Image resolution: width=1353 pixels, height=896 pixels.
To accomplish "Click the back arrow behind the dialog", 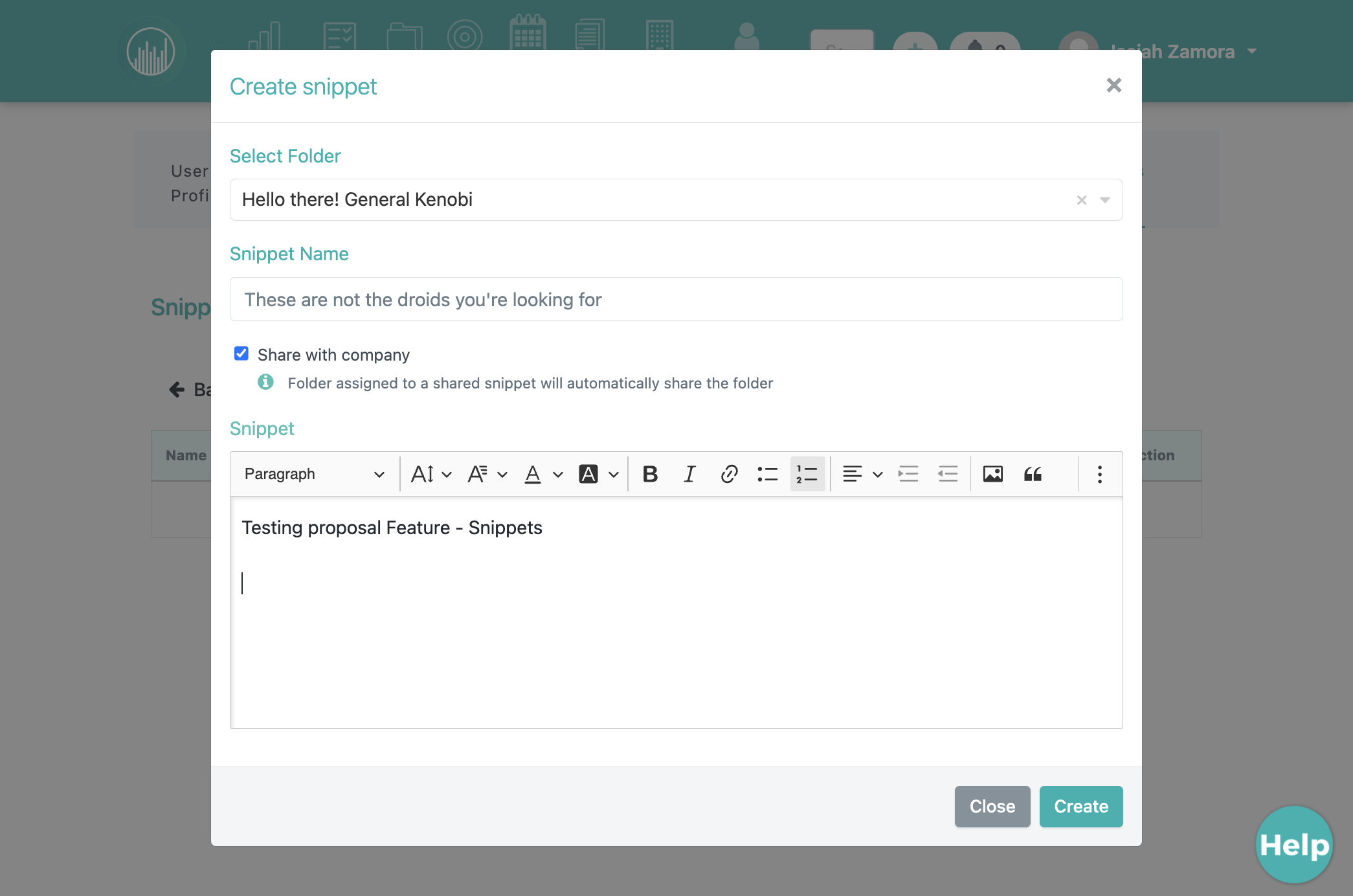I will pyautogui.click(x=177, y=389).
